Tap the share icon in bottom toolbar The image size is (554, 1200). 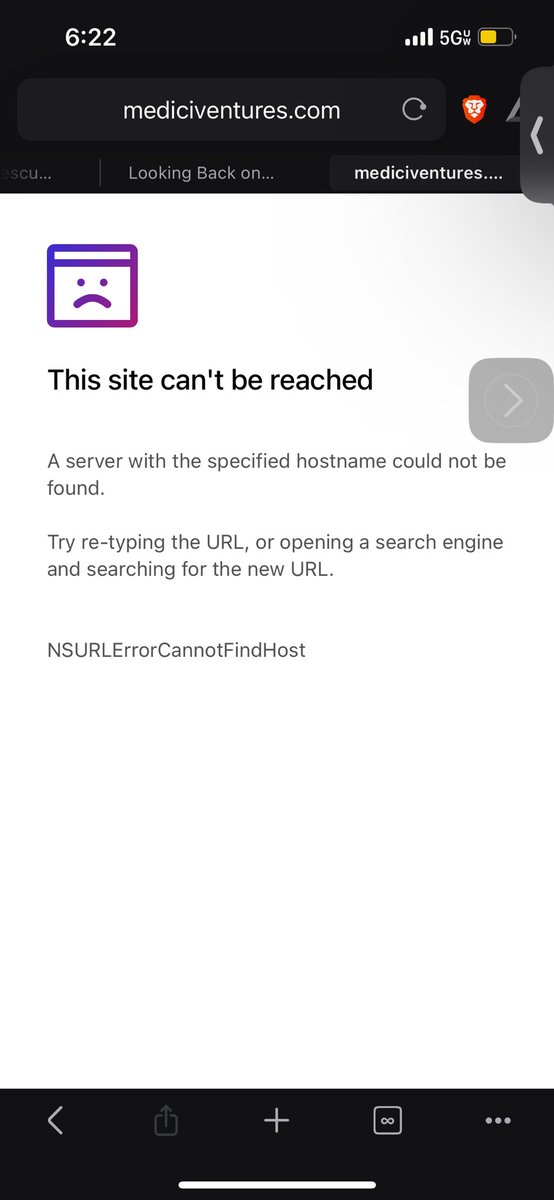click(x=166, y=1122)
